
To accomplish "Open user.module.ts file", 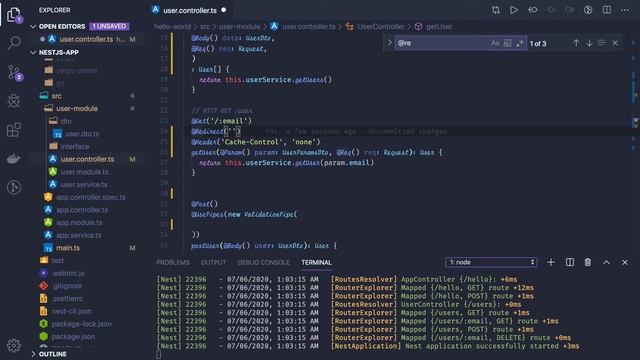I will (x=84, y=172).
